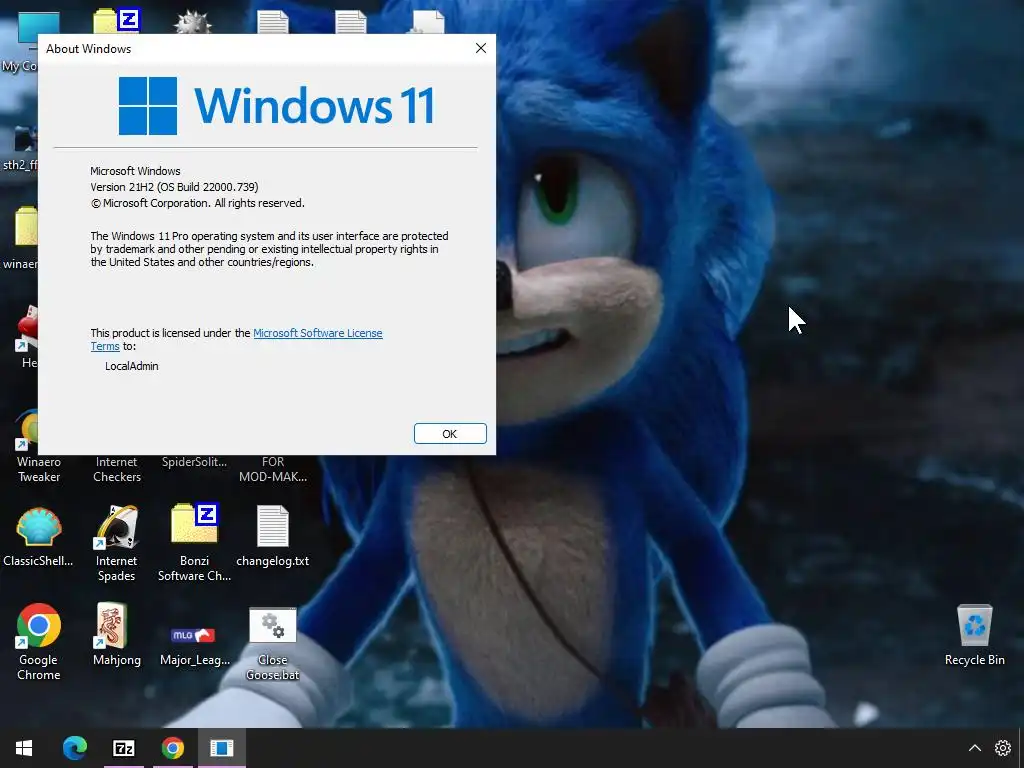Select Google Chrome desktop shortcut
Viewport: 1024px width, 768px height.
point(39,641)
